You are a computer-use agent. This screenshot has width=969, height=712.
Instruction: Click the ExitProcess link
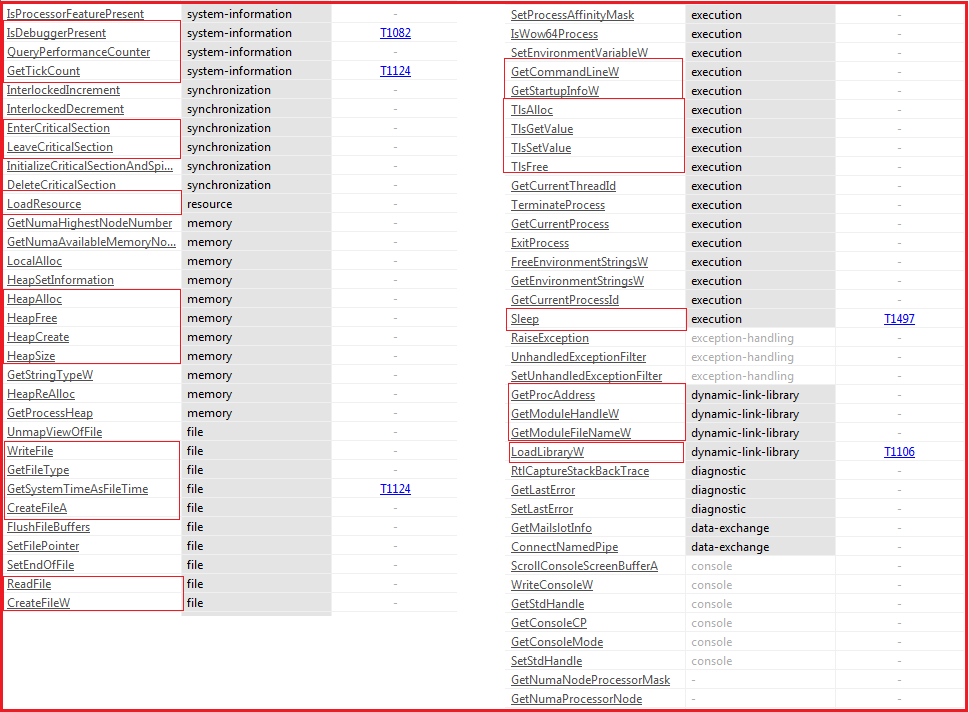[540, 243]
